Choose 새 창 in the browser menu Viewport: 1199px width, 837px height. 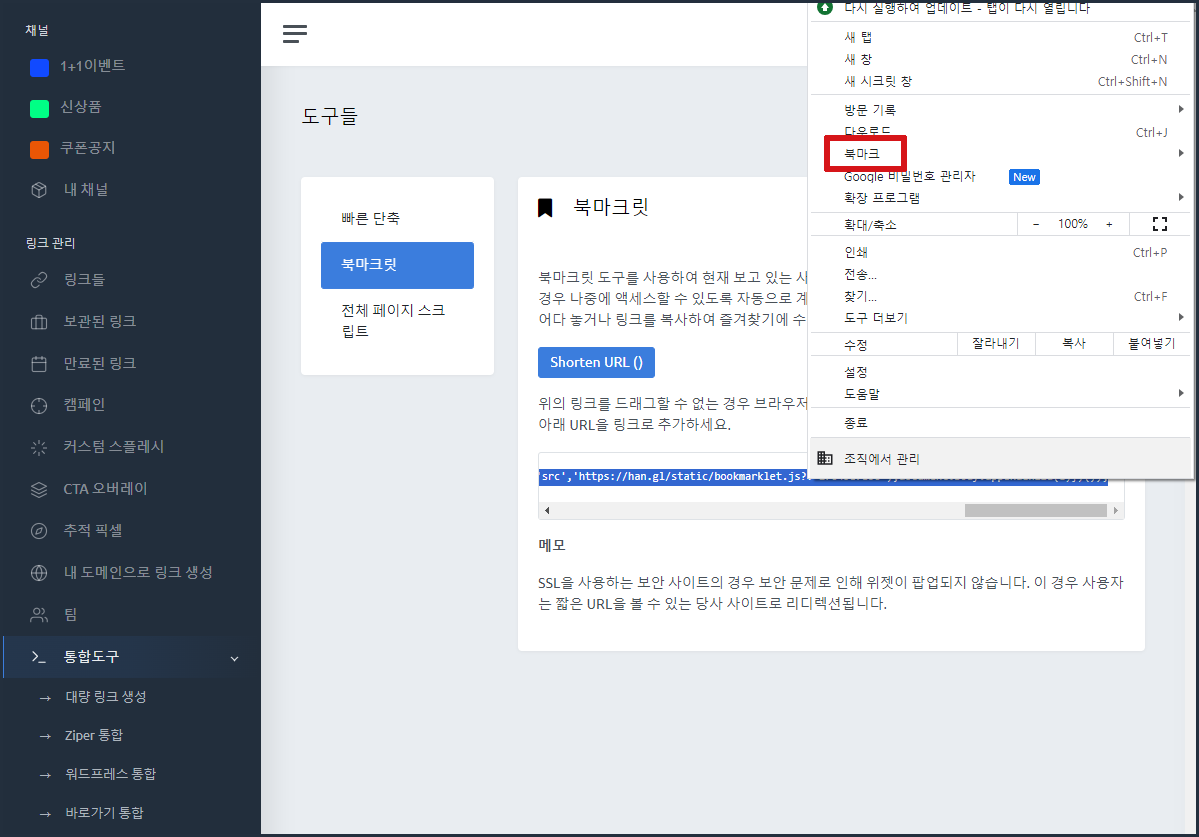[1001, 60]
